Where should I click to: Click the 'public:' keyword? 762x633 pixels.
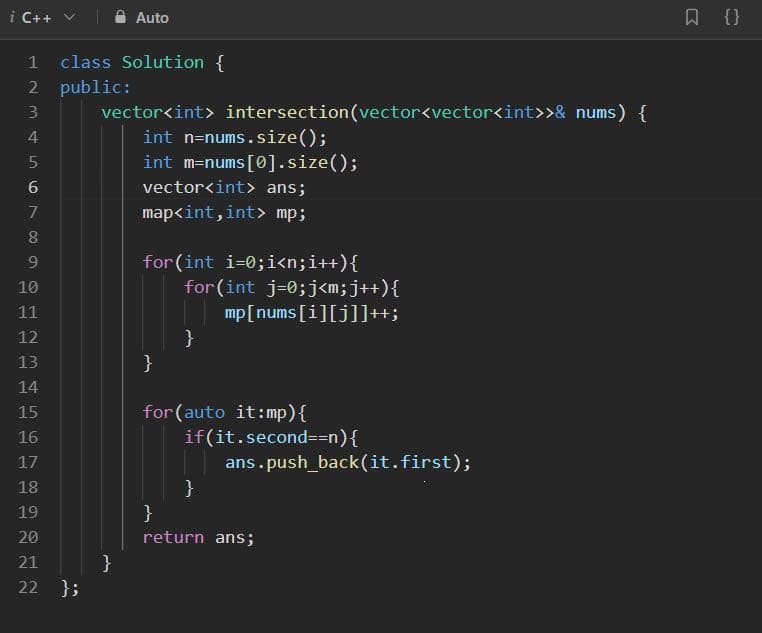pyautogui.click(x=95, y=87)
